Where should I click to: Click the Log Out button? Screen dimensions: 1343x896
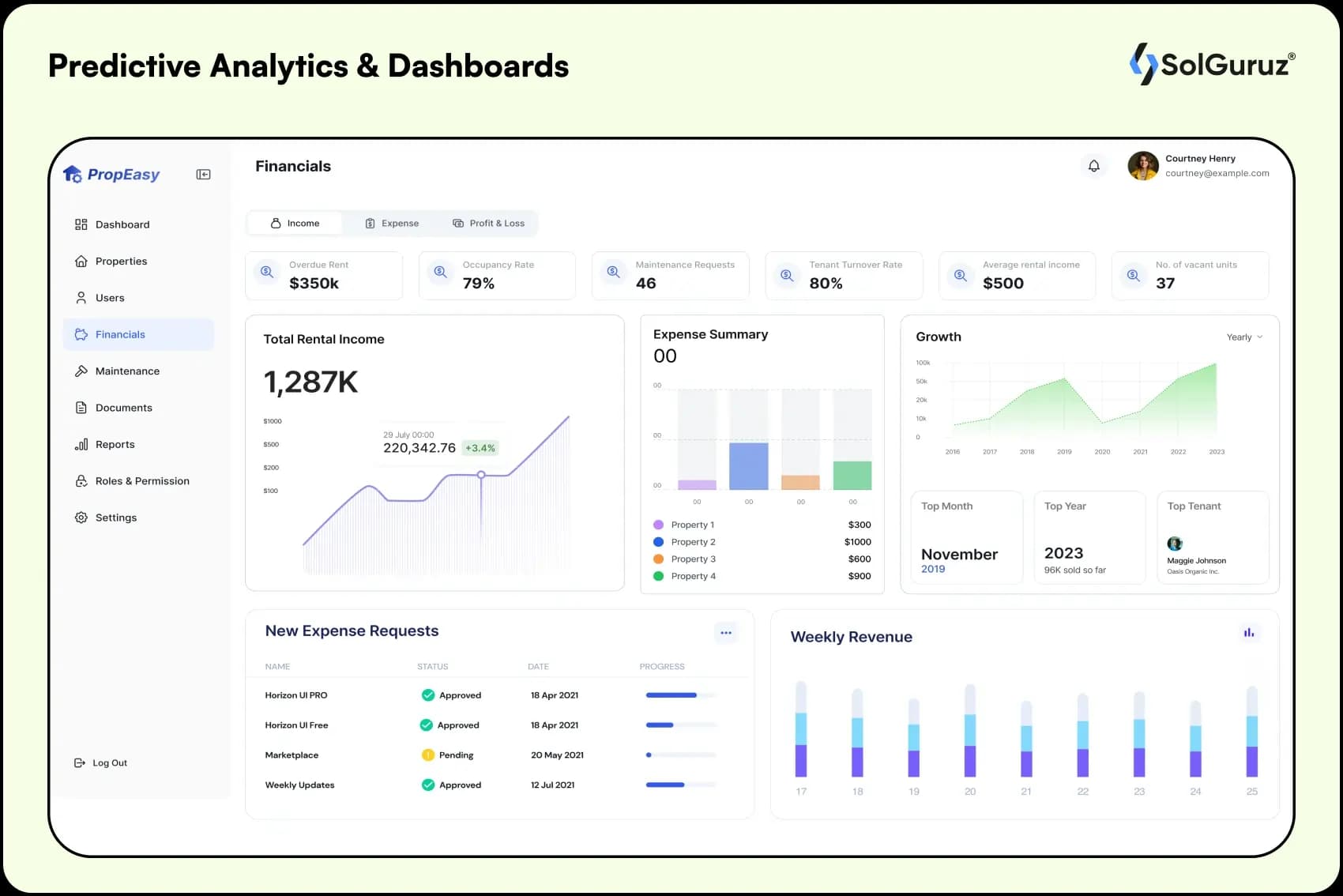pyautogui.click(x=101, y=763)
